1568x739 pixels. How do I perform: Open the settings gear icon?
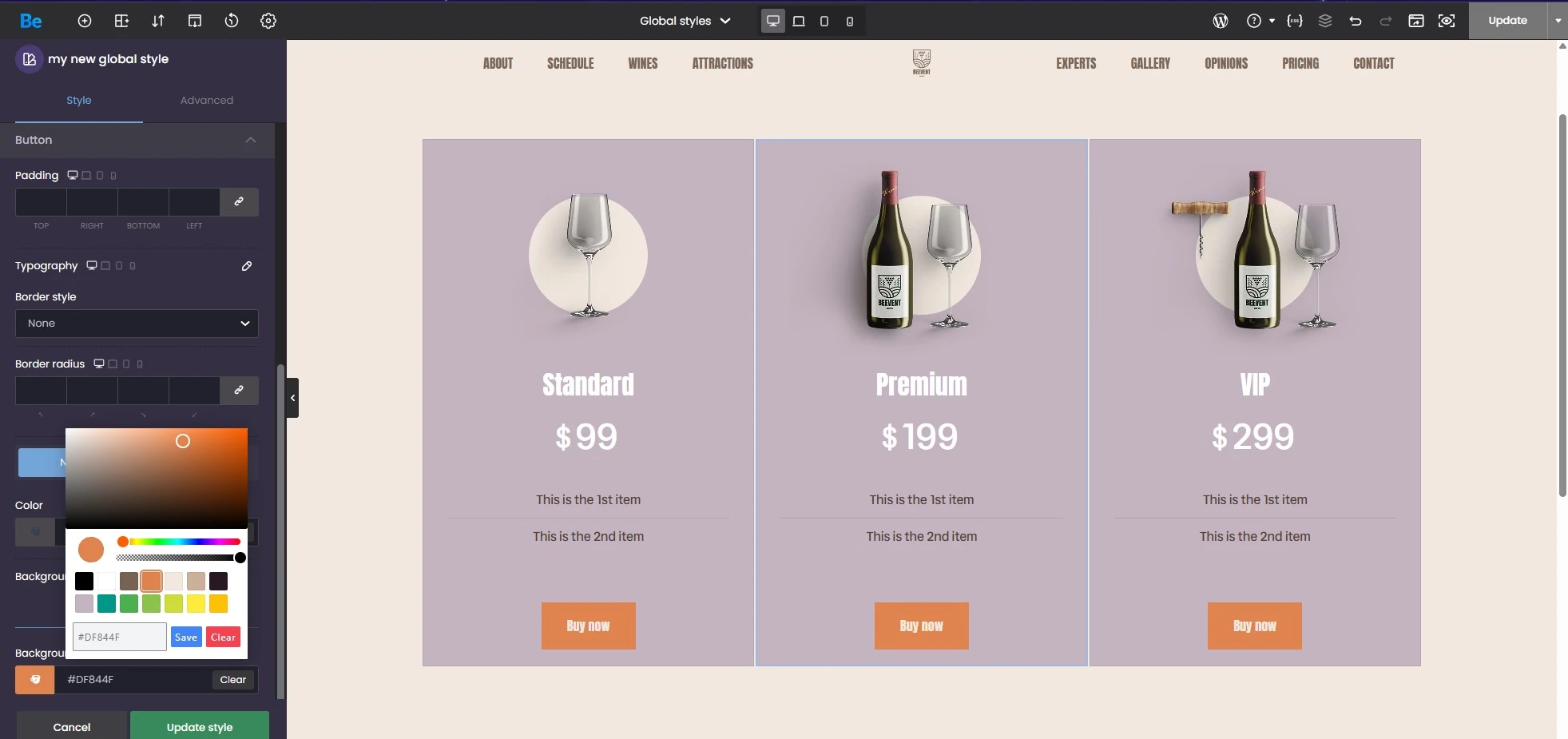pyautogui.click(x=268, y=21)
